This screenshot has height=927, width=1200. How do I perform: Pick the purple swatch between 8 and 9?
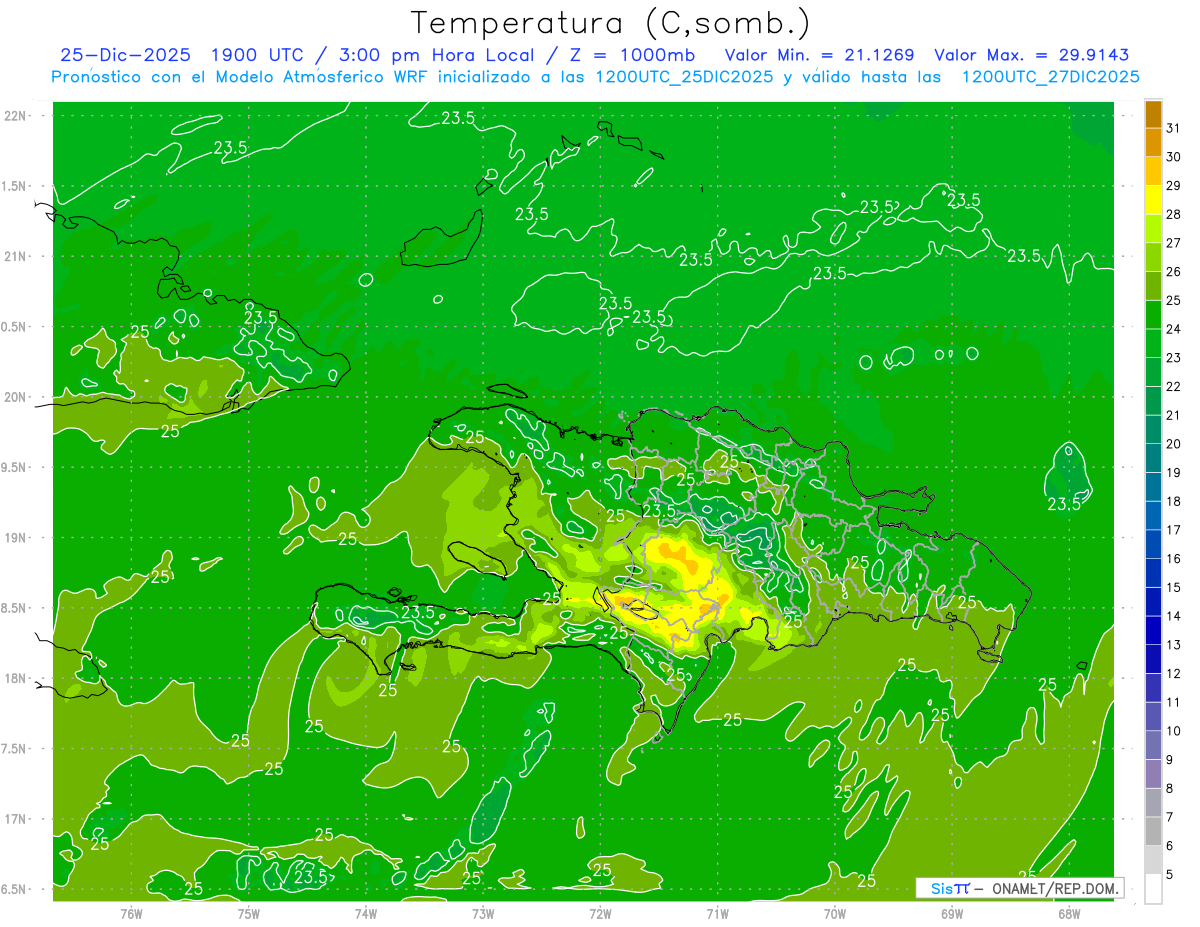[1153, 774]
